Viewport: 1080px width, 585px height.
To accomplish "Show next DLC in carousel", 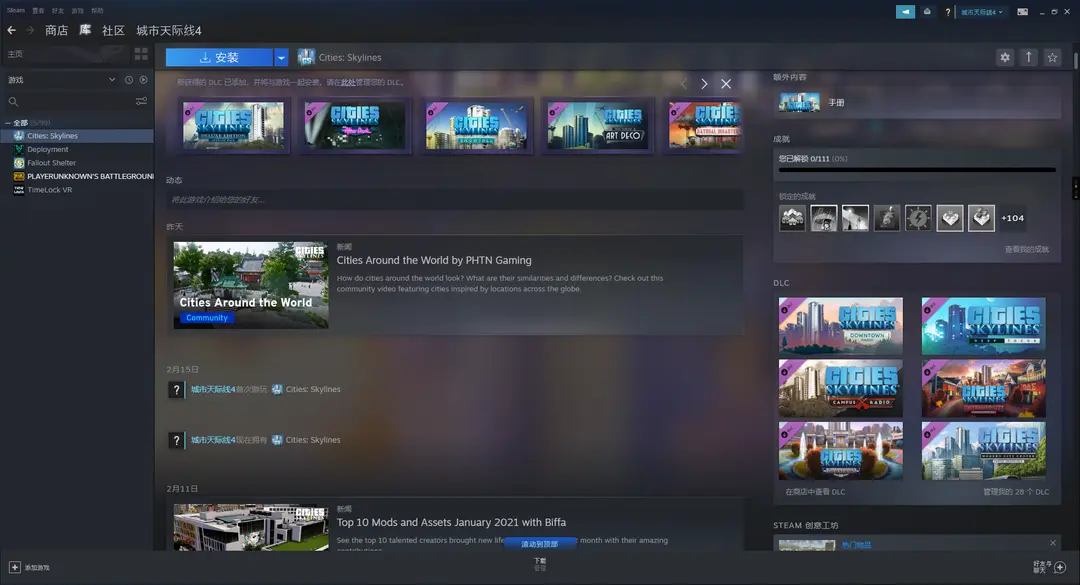I will click(x=704, y=83).
